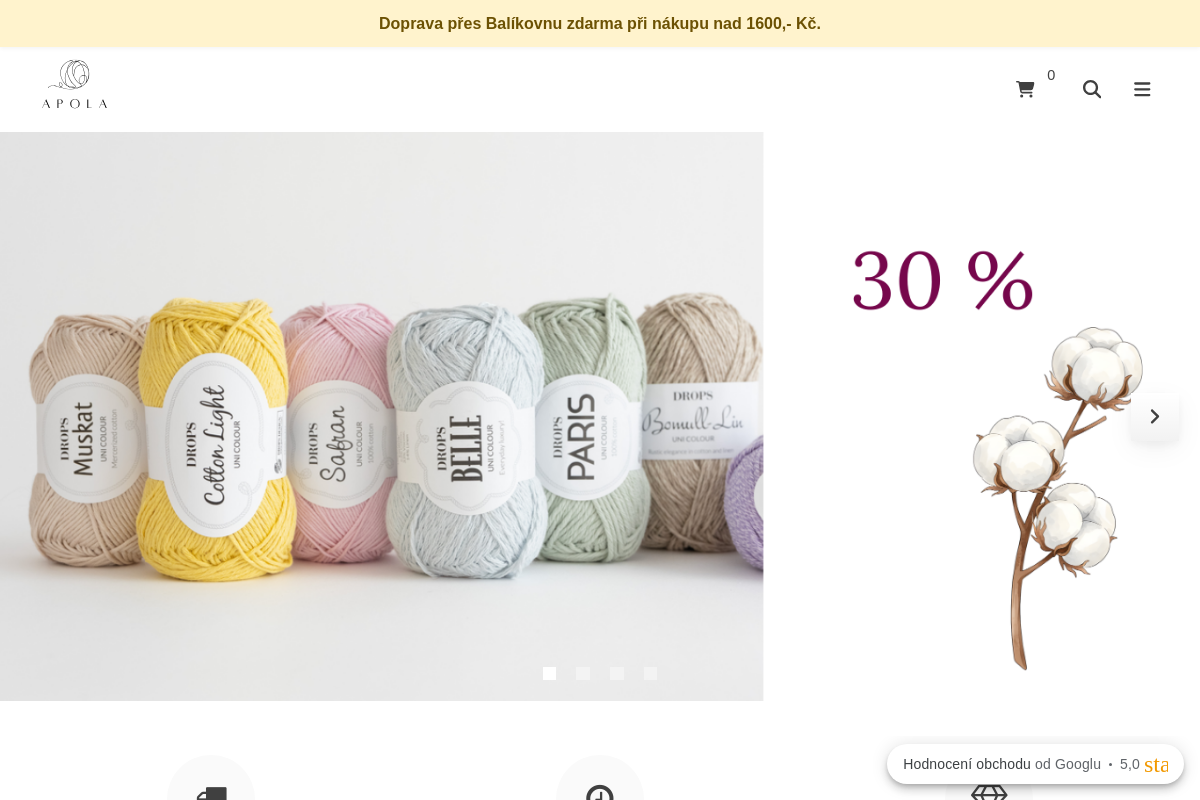The height and width of the screenshot is (800, 1200).
Task: Open the hamburger navigation menu
Action: [1142, 89]
